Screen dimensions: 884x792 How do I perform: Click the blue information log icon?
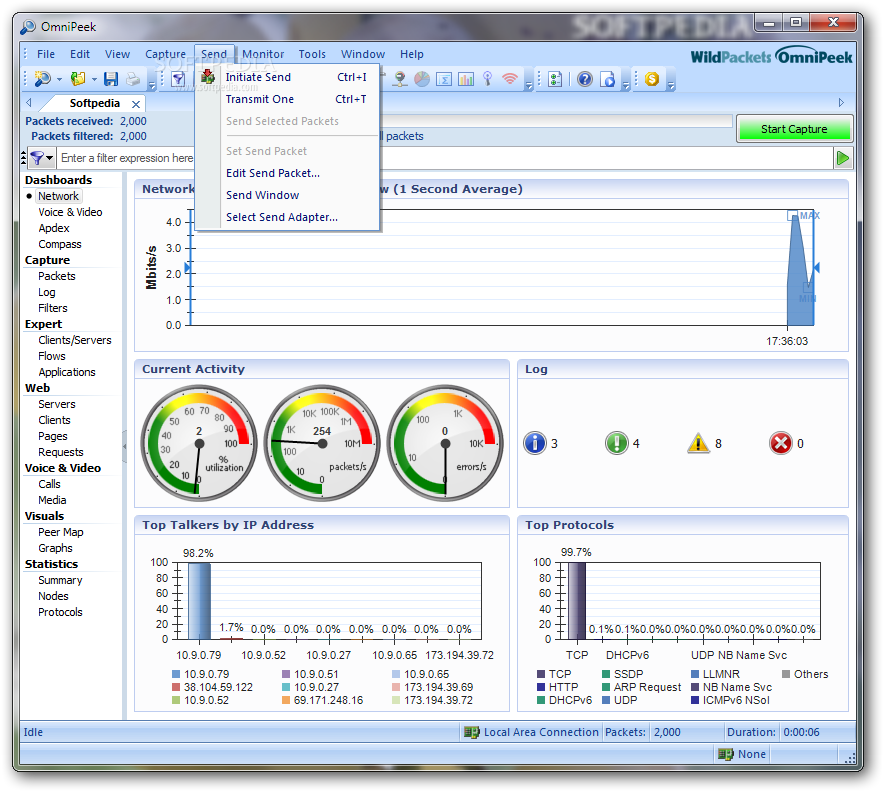click(535, 443)
